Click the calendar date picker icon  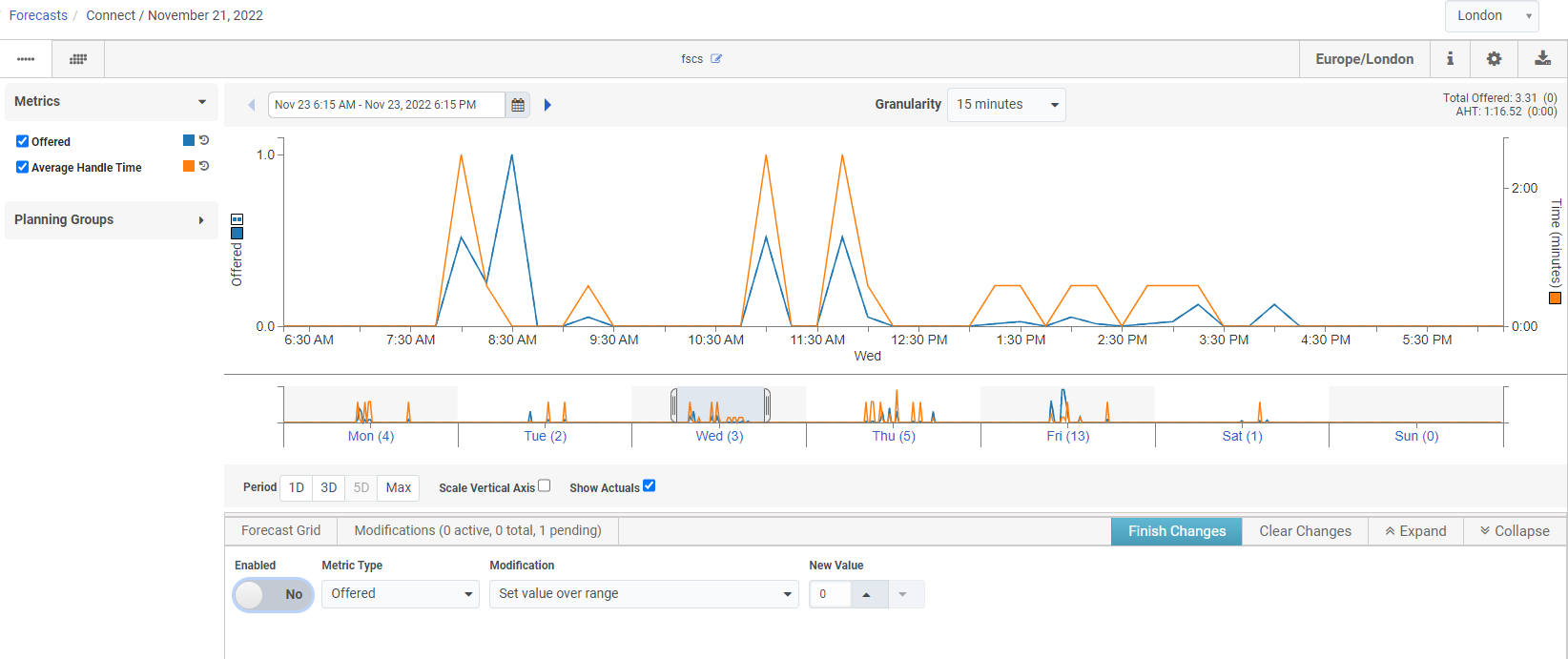pos(518,105)
